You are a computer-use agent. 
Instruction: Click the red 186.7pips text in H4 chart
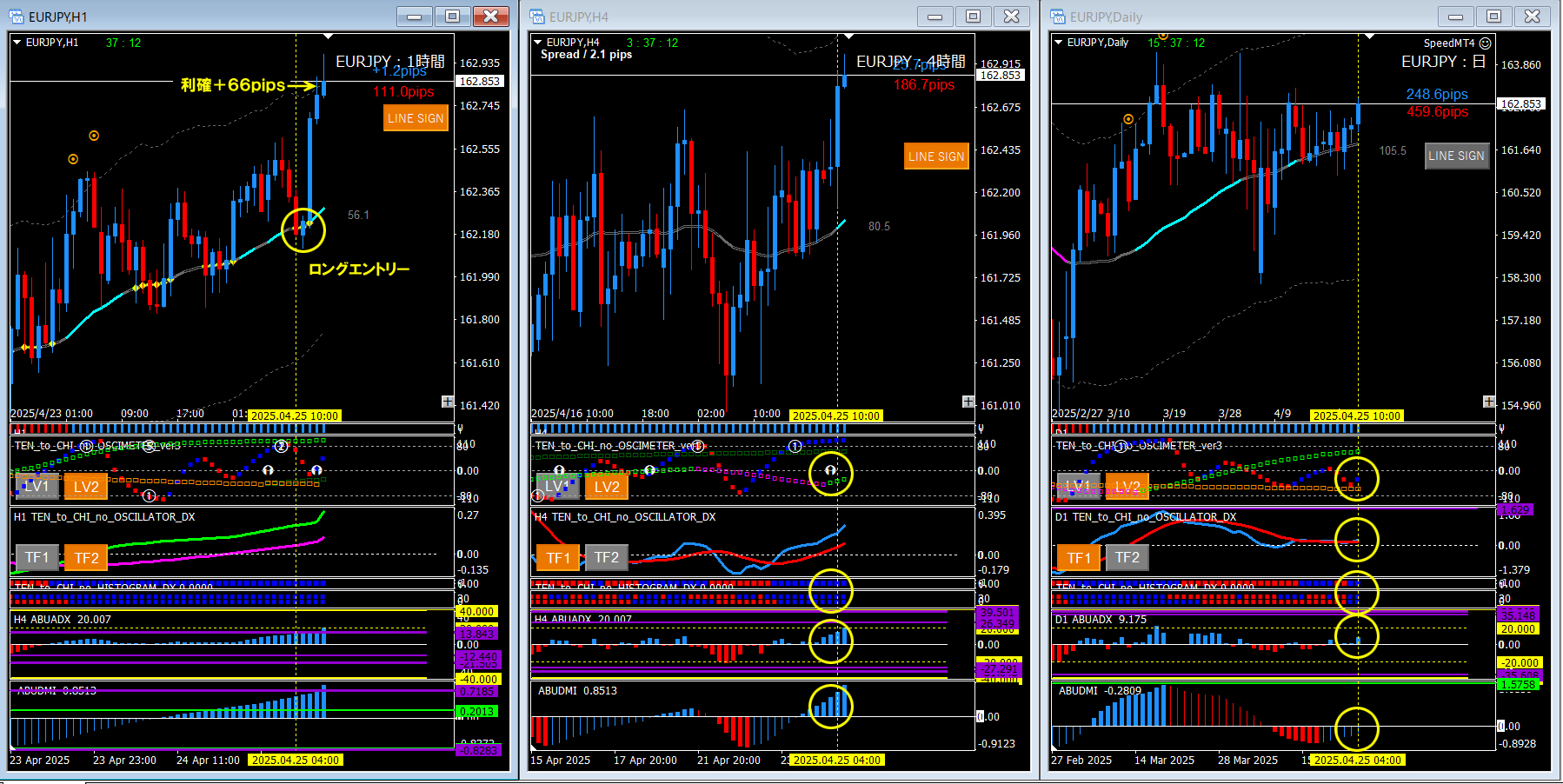tap(924, 85)
